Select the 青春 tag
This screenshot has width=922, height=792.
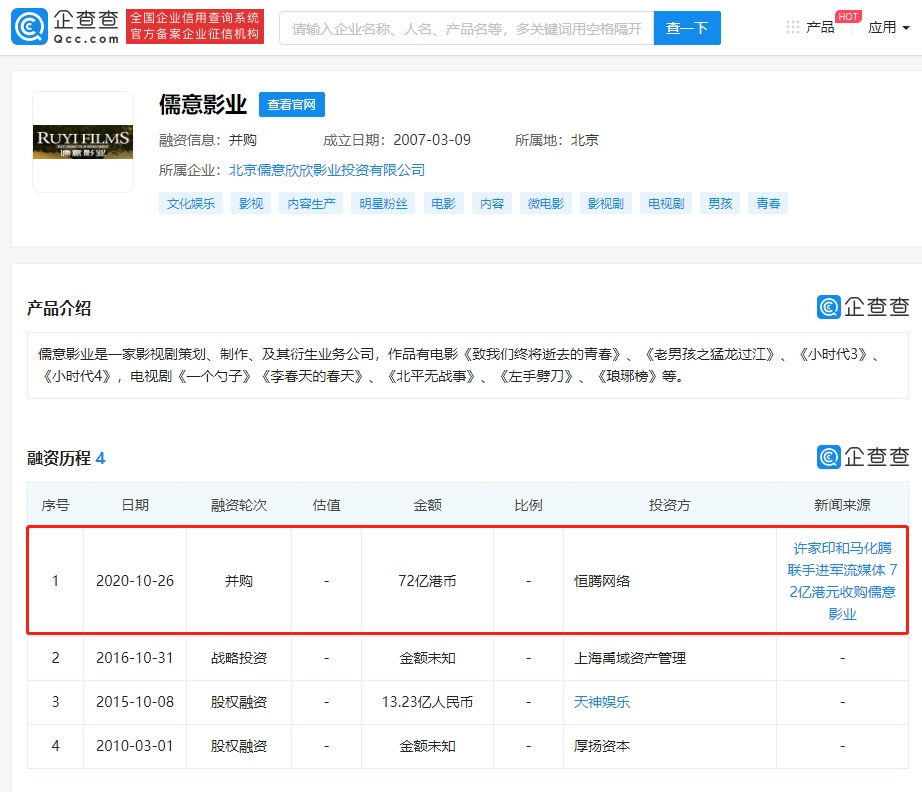coord(768,203)
